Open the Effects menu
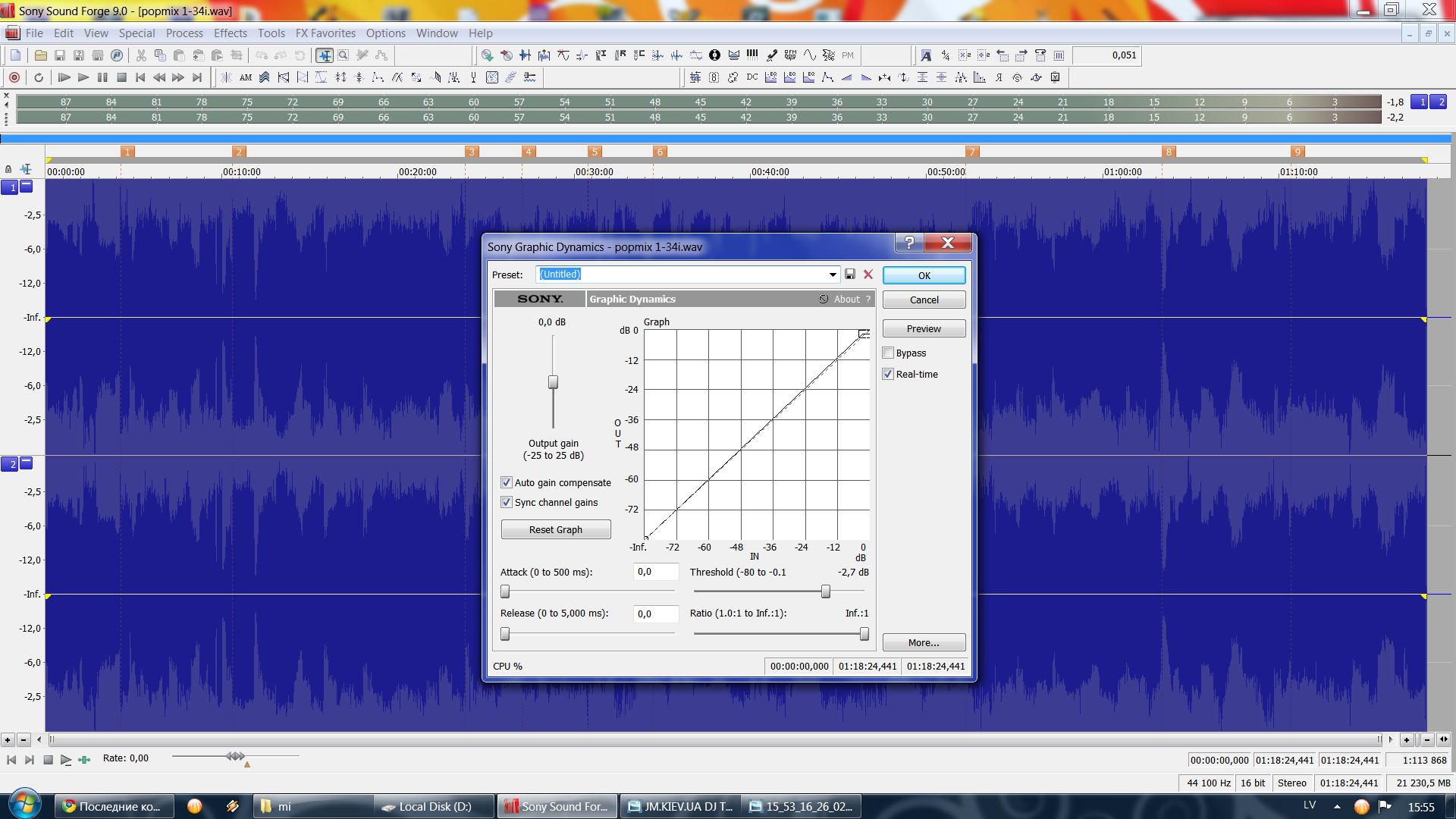Screen dimensions: 1456x819 coord(231,33)
